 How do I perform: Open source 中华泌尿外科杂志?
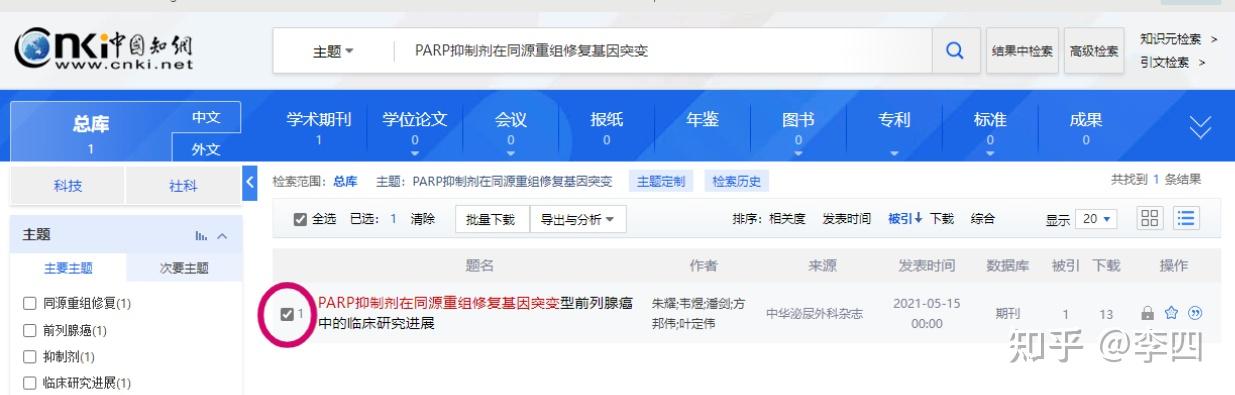point(814,314)
